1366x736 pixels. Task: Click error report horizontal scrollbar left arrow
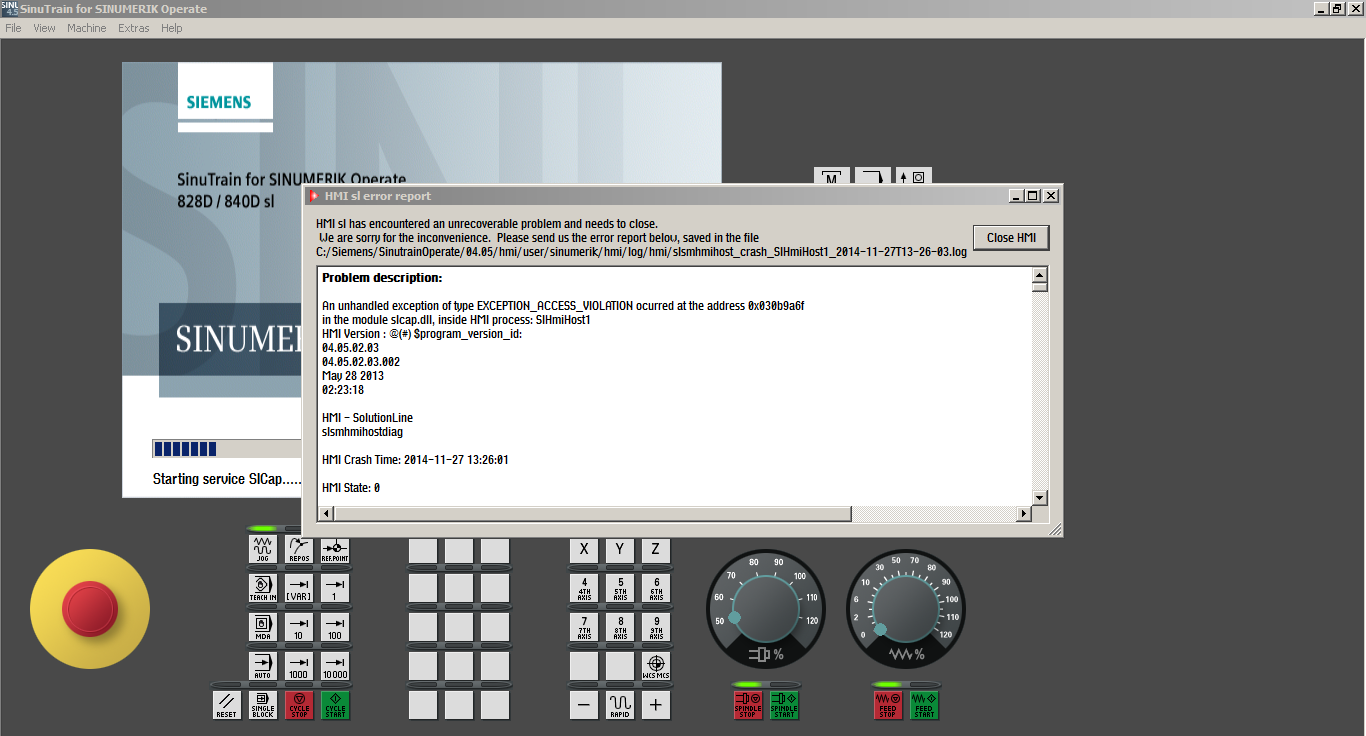click(326, 514)
